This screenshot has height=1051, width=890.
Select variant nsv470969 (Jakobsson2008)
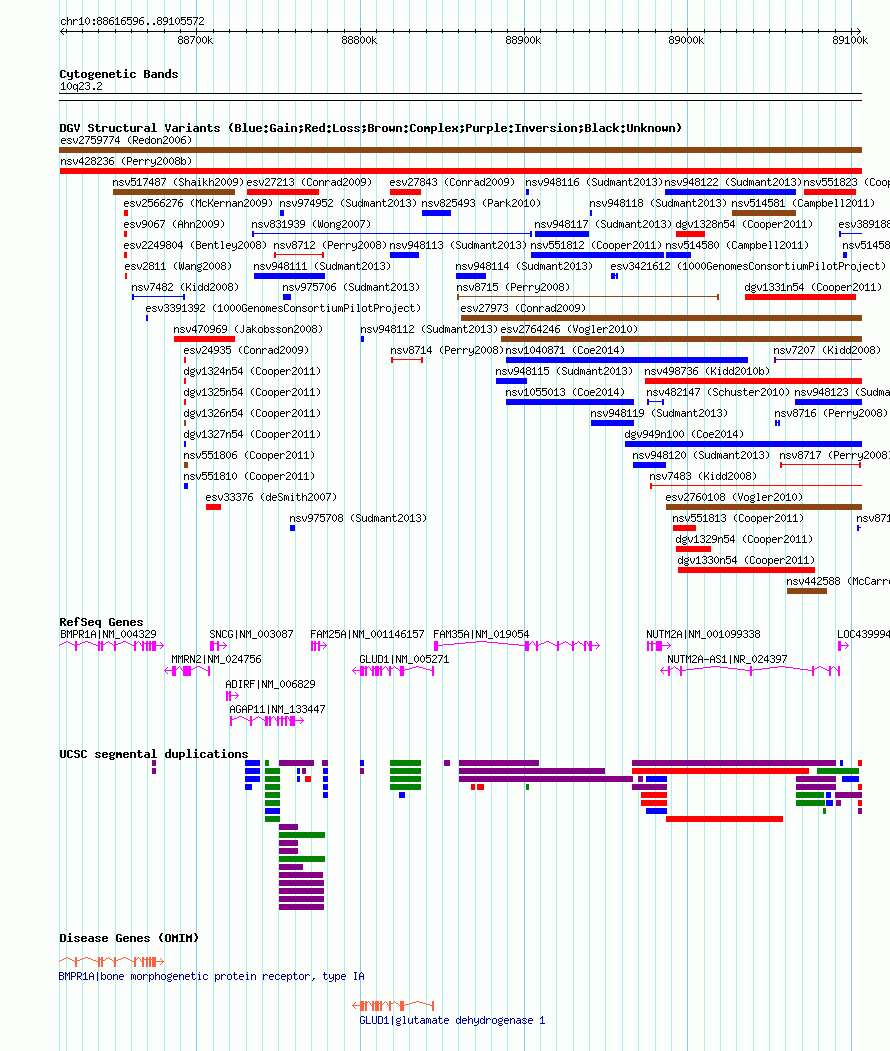point(248,329)
